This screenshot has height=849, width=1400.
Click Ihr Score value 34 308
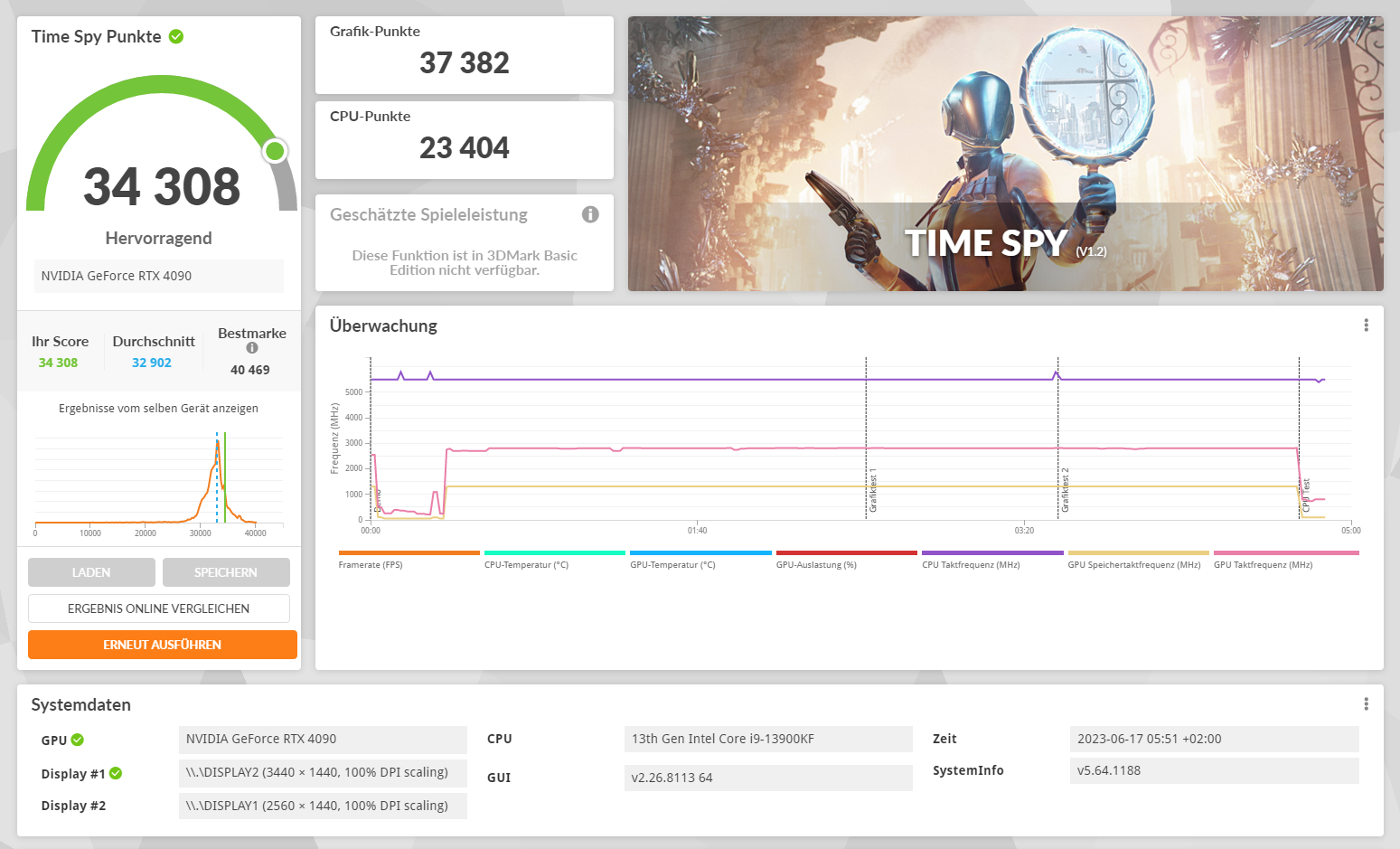tap(58, 363)
